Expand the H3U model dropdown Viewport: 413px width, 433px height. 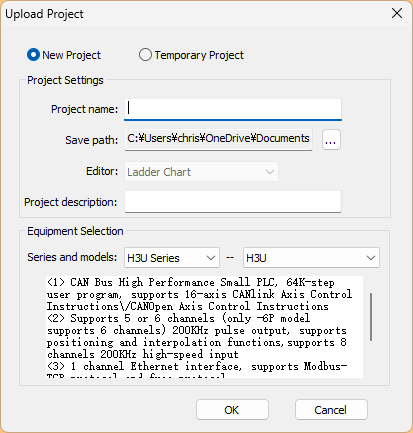coord(311,258)
